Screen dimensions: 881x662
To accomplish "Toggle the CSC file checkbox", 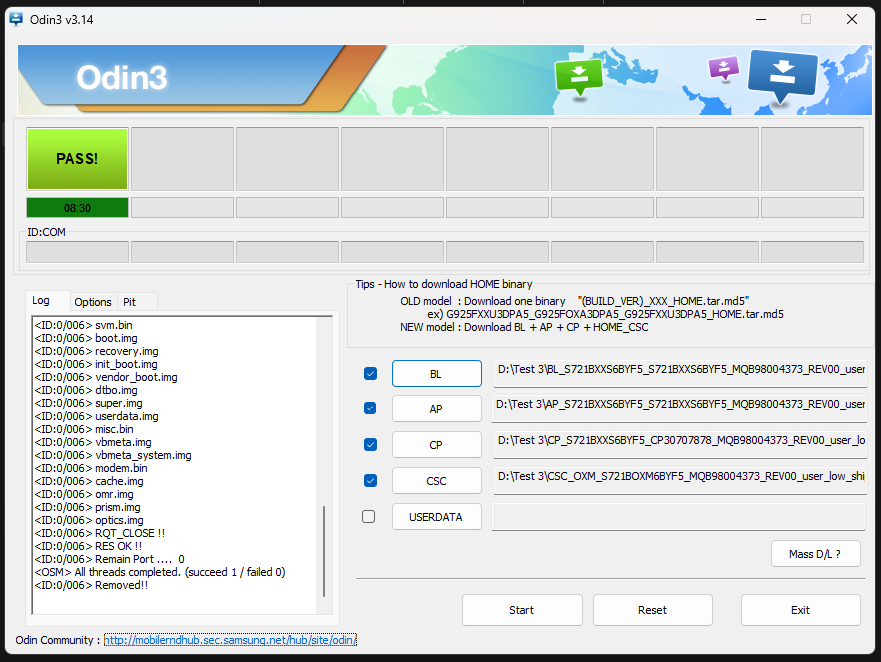I will tap(370, 481).
